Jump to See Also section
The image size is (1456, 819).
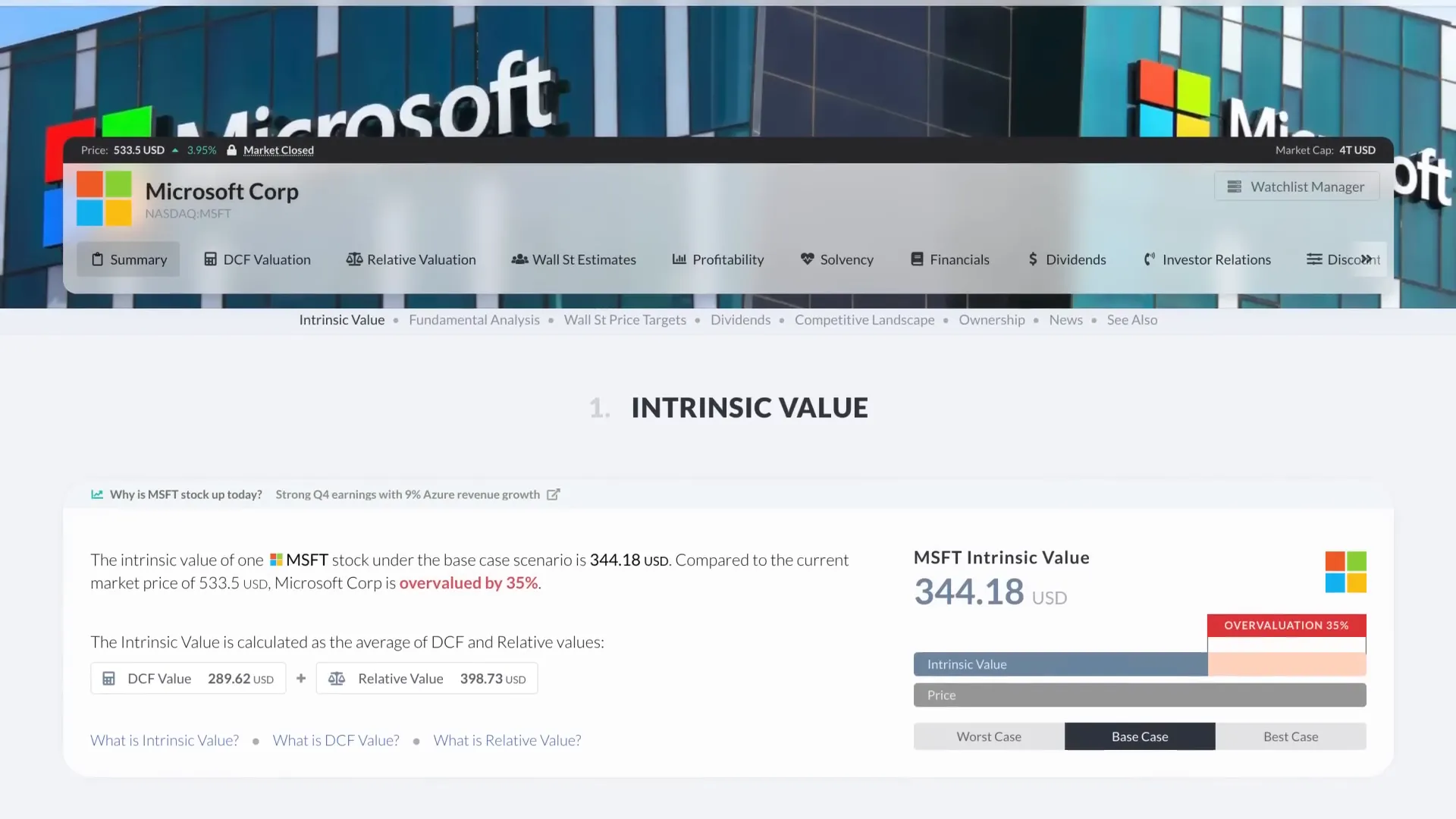click(1132, 320)
